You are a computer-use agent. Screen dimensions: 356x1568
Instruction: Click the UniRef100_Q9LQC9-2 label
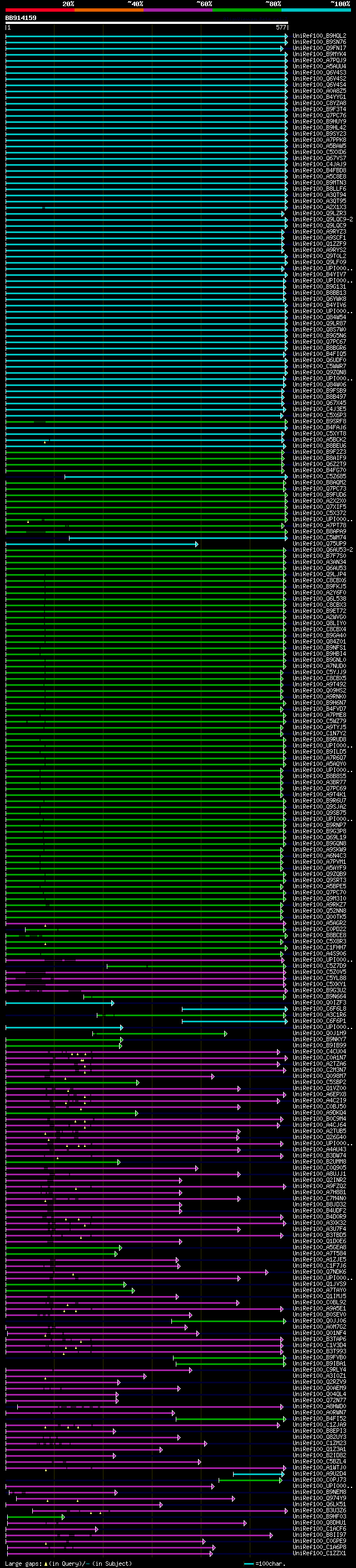pyautogui.click(x=323, y=219)
